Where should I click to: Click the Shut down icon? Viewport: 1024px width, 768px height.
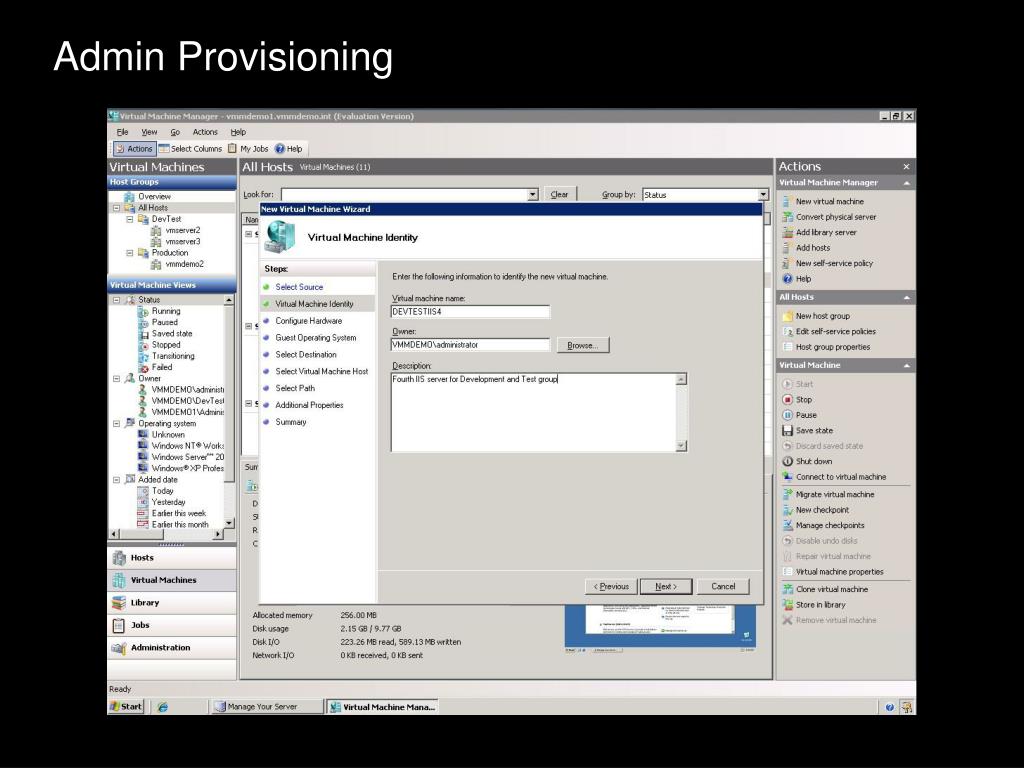pyautogui.click(x=788, y=461)
